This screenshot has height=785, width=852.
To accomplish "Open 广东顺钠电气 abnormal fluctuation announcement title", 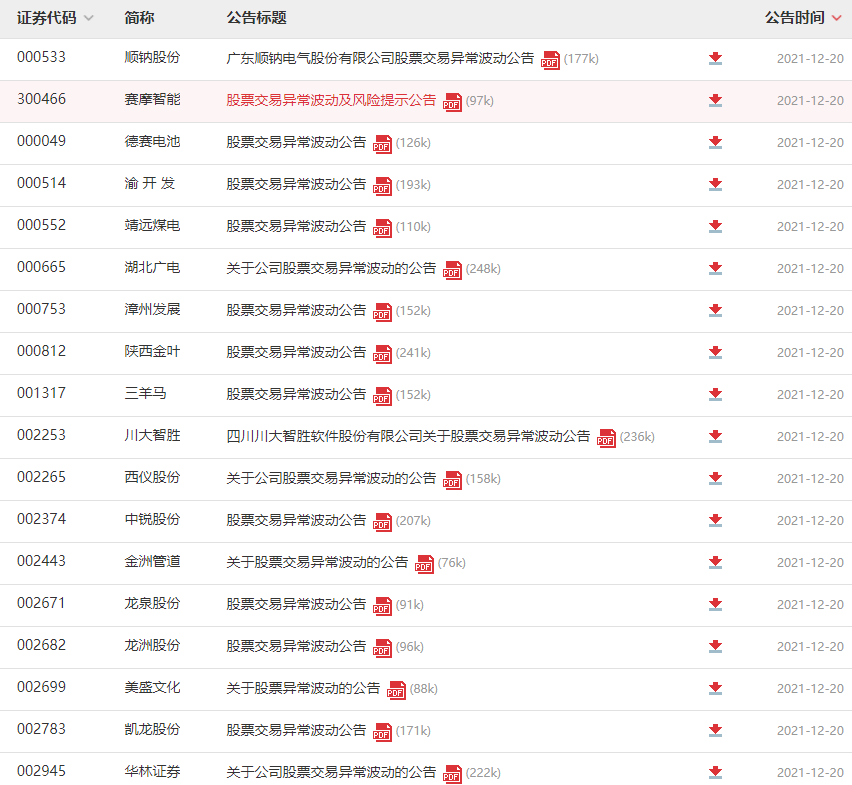I will pyautogui.click(x=380, y=58).
